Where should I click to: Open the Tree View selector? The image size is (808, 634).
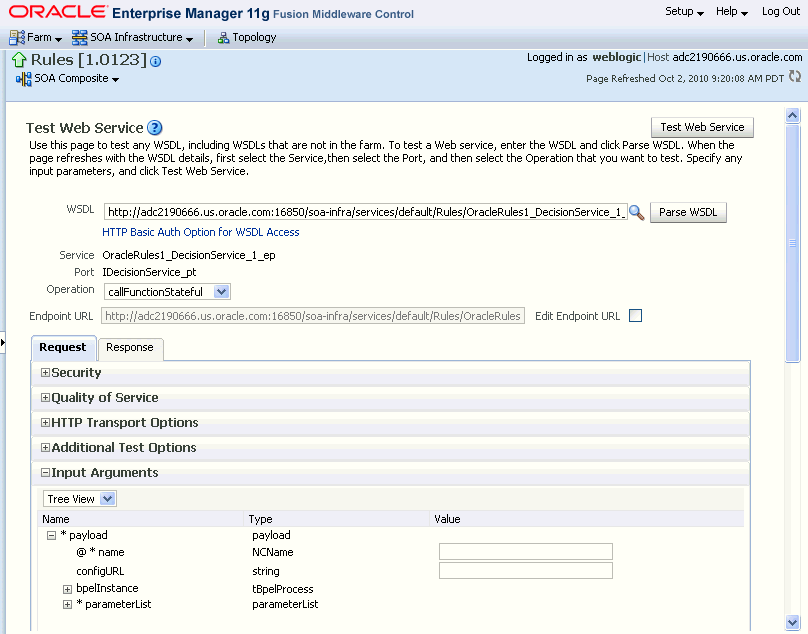[79, 498]
